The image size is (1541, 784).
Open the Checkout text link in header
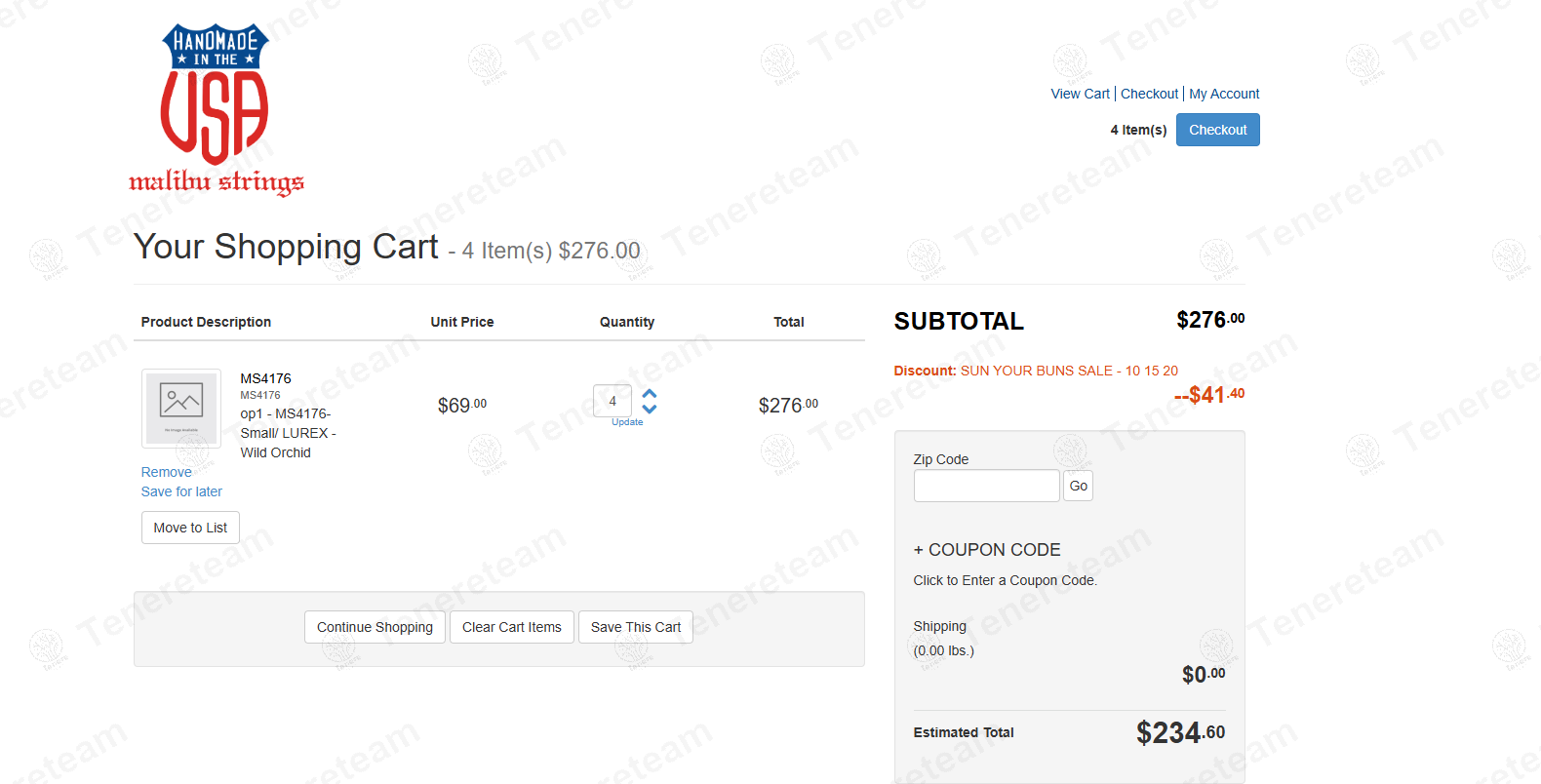point(1149,94)
